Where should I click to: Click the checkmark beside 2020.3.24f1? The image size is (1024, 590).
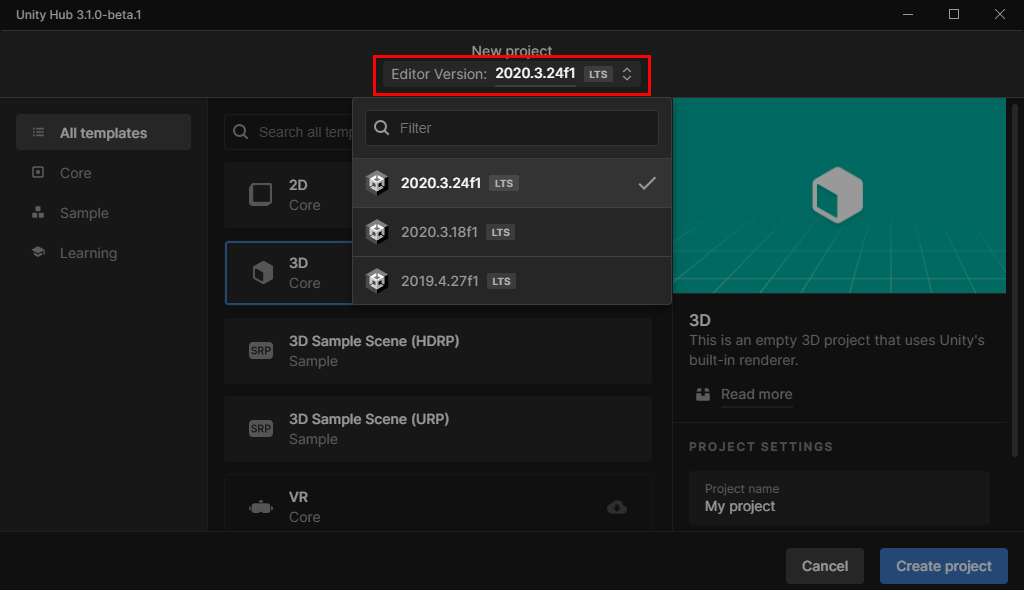click(x=645, y=182)
